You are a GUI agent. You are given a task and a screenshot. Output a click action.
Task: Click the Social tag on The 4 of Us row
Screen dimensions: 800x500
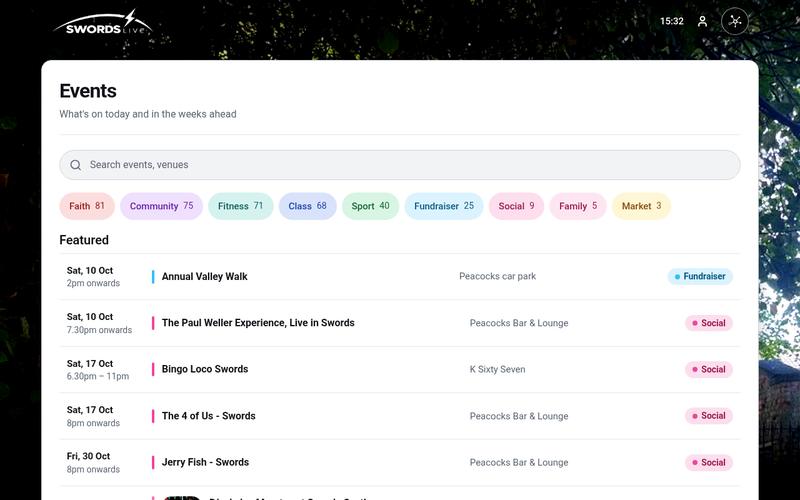click(x=709, y=416)
